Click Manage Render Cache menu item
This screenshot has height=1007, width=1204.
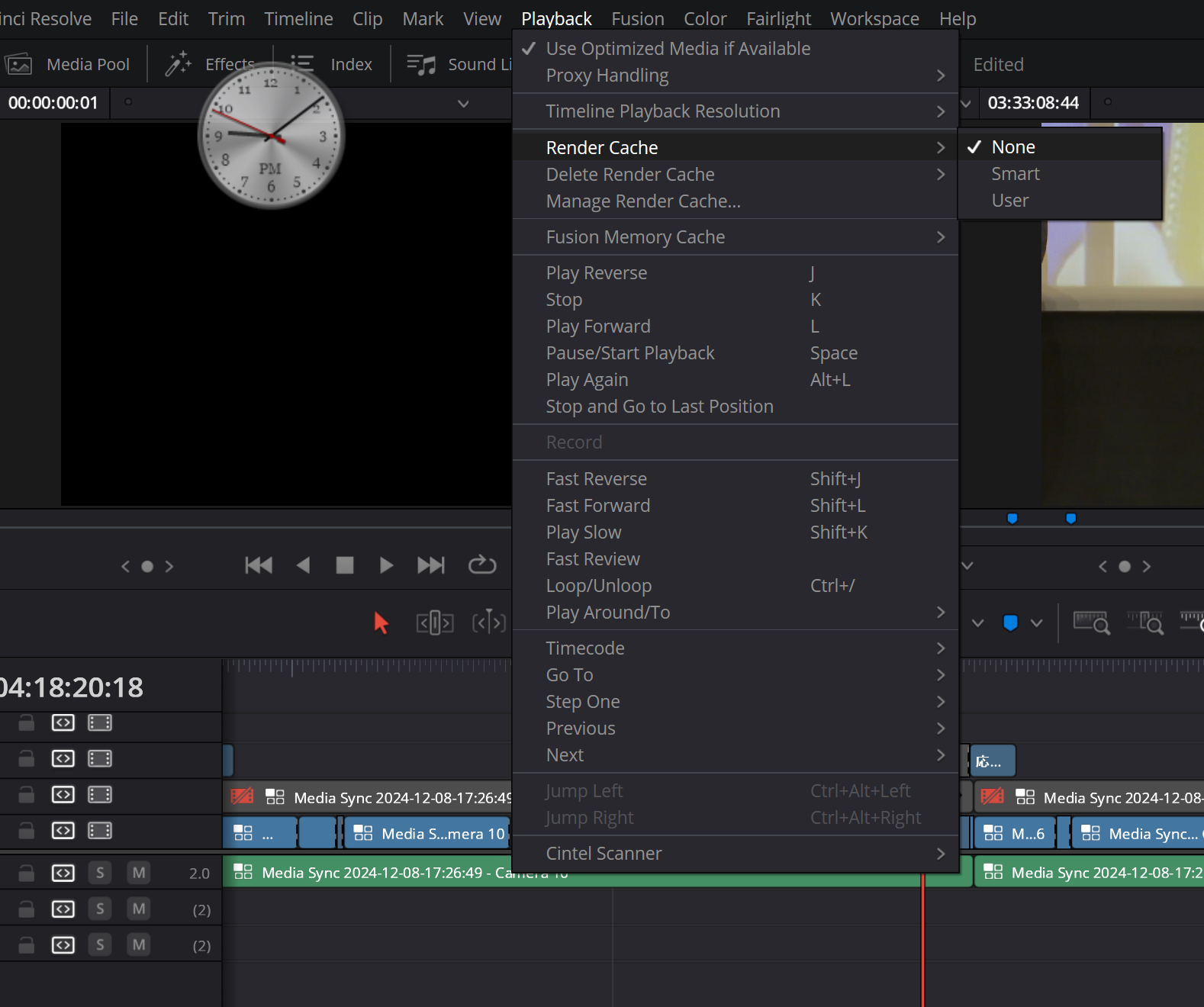click(x=642, y=201)
